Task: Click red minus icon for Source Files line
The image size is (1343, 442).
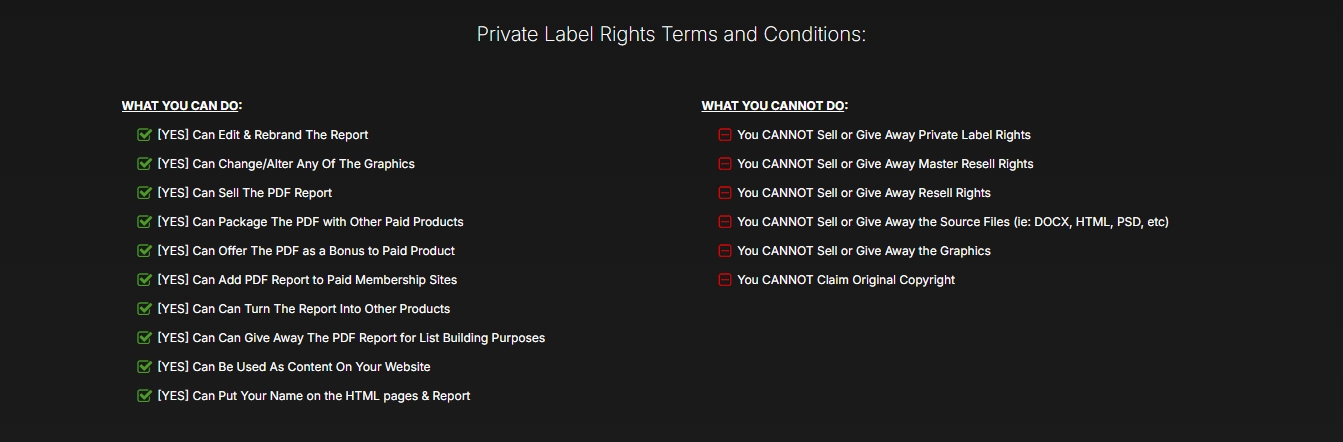Action: tap(725, 222)
